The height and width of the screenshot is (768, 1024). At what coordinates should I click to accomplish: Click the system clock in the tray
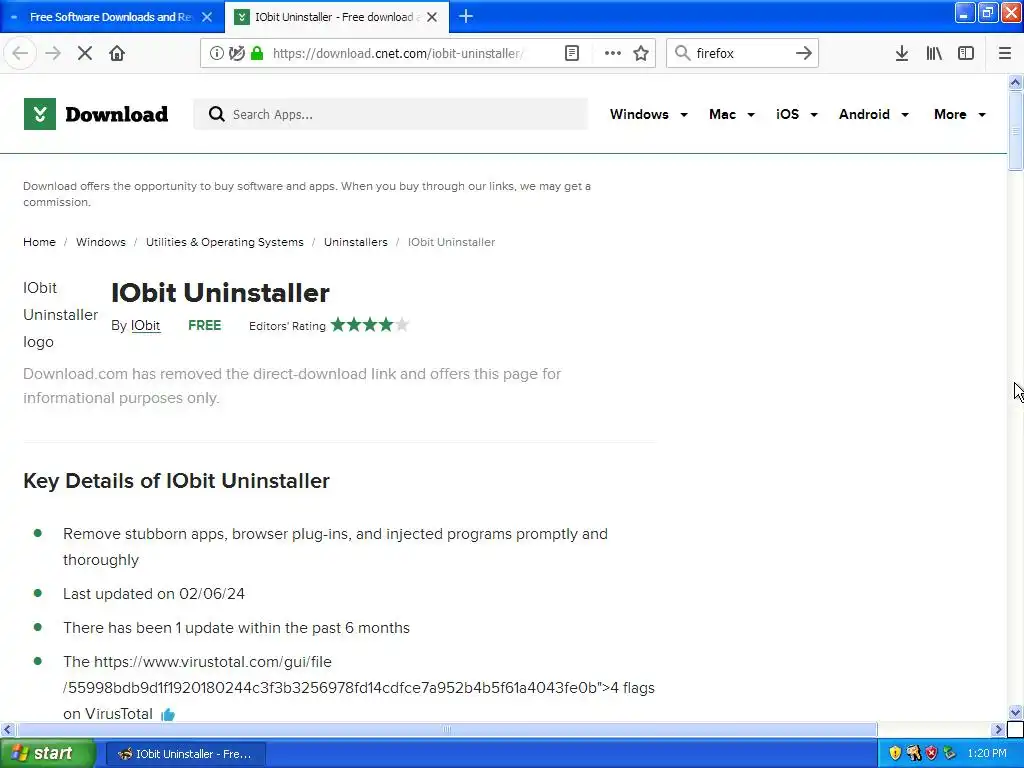pyautogui.click(x=987, y=753)
